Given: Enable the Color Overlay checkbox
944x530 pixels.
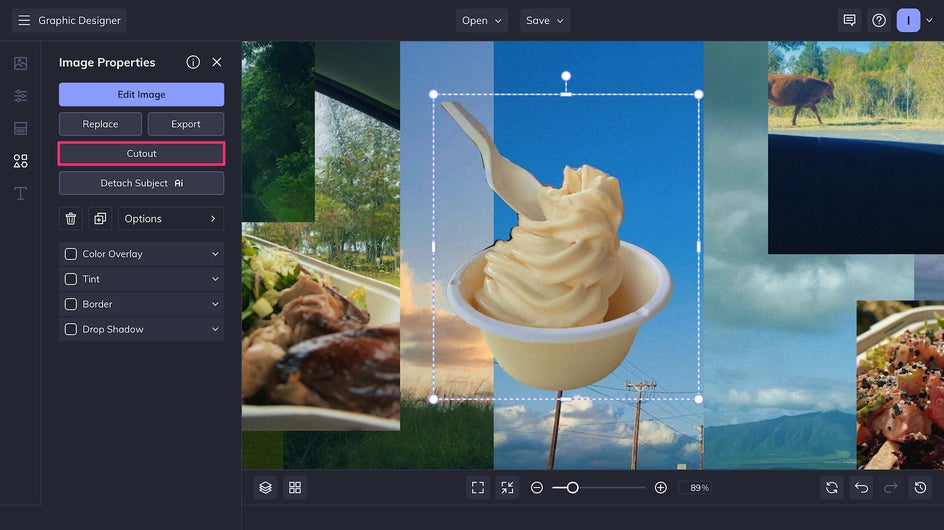Looking at the screenshot, I should [71, 254].
